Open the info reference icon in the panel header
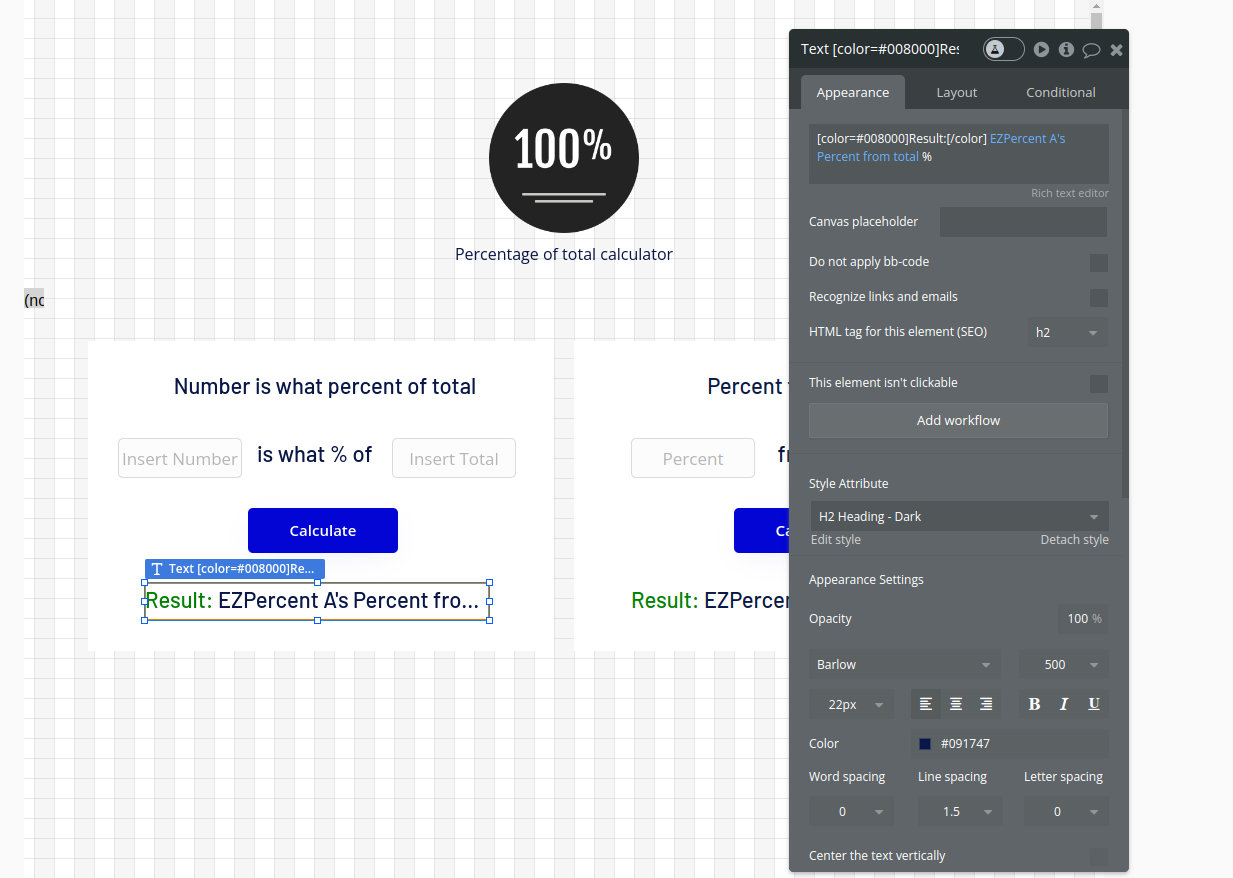This screenshot has width=1233, height=878. click(x=1066, y=49)
